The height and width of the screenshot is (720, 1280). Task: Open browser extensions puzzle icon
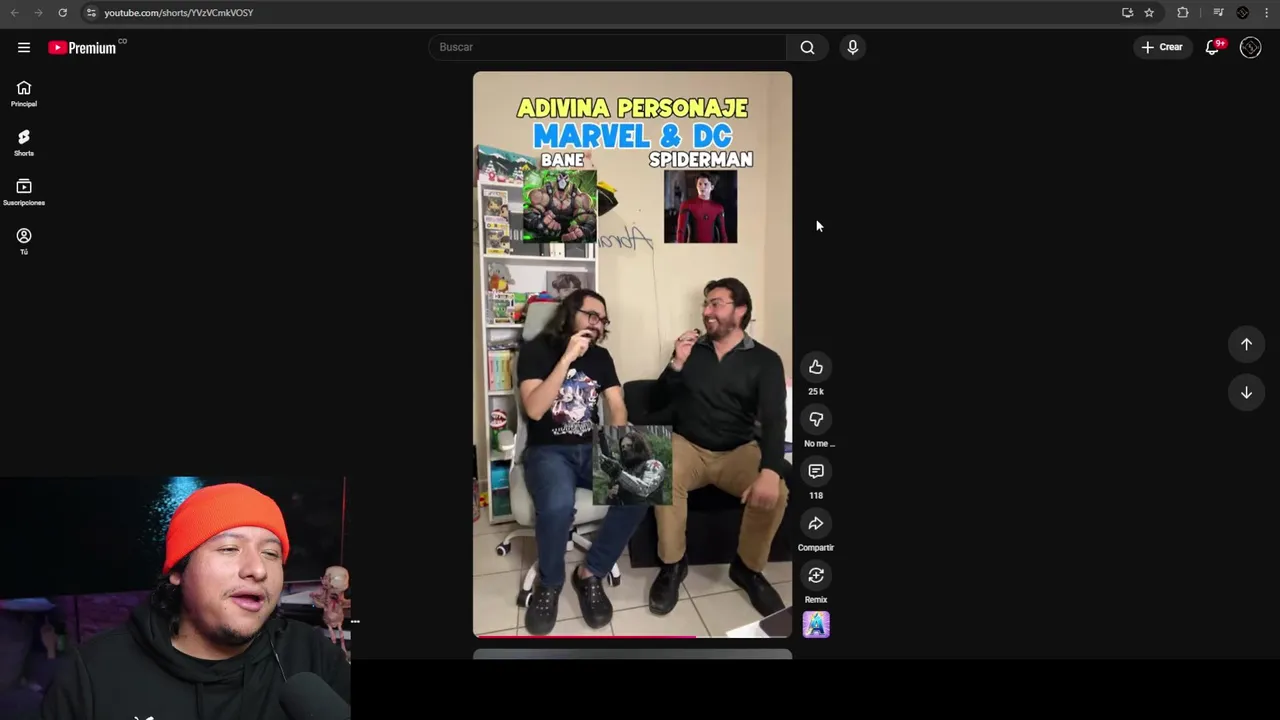(x=1183, y=12)
